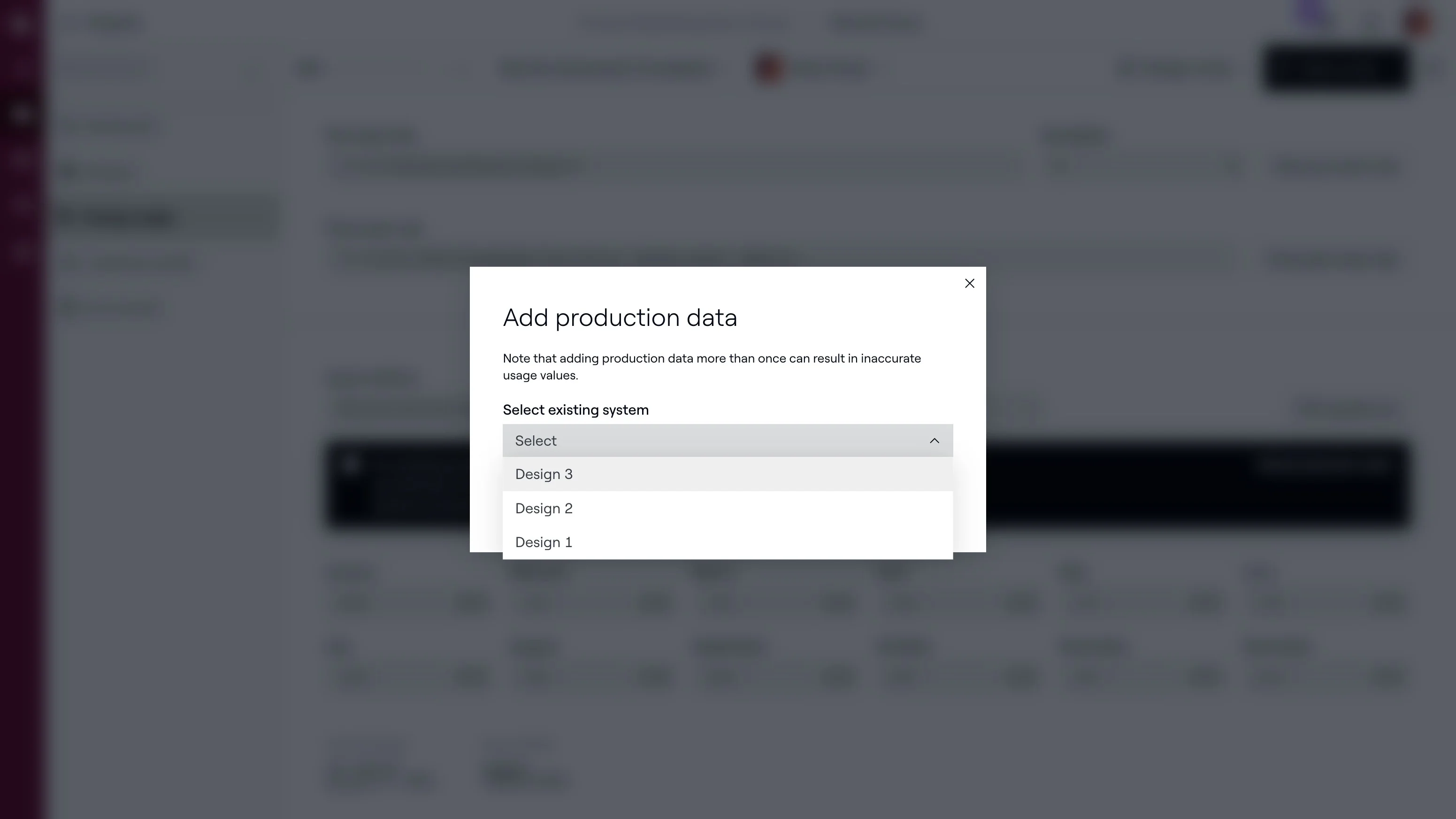Click Select existing system field label
Viewport: 1456px width, 819px height.
575,410
